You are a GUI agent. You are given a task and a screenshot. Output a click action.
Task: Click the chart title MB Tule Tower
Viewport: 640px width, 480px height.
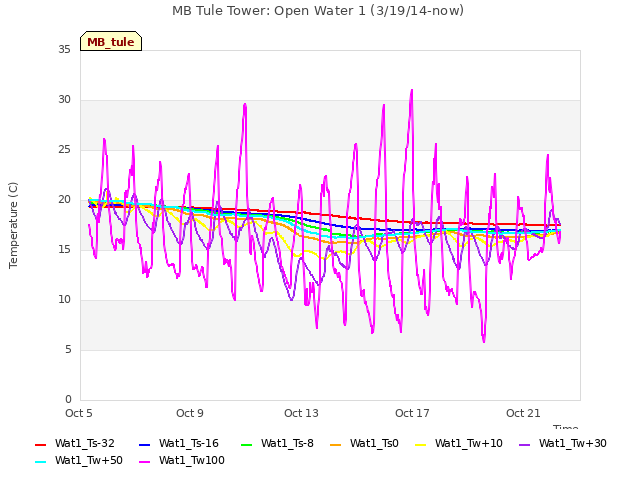[x=318, y=11]
